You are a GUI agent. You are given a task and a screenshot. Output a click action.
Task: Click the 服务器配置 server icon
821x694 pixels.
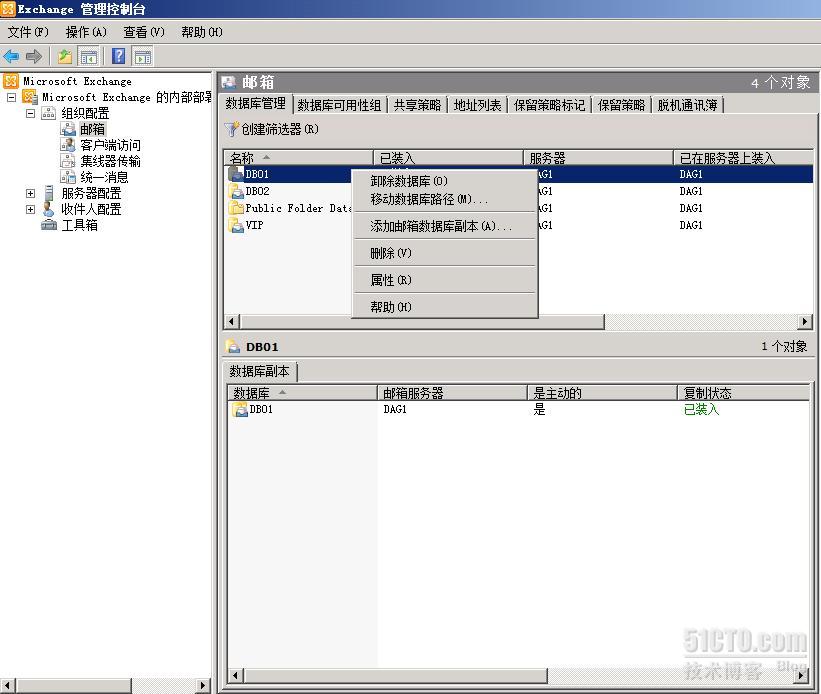coord(49,193)
